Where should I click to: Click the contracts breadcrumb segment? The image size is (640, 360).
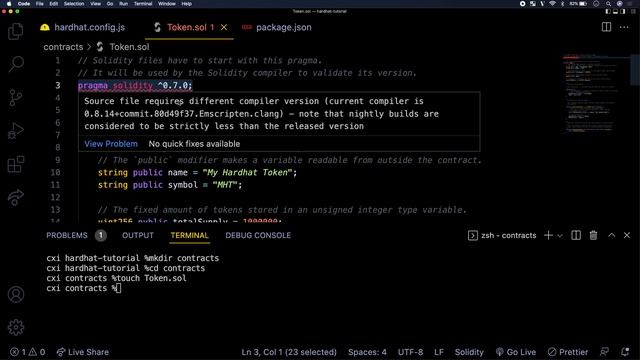tap(63, 47)
